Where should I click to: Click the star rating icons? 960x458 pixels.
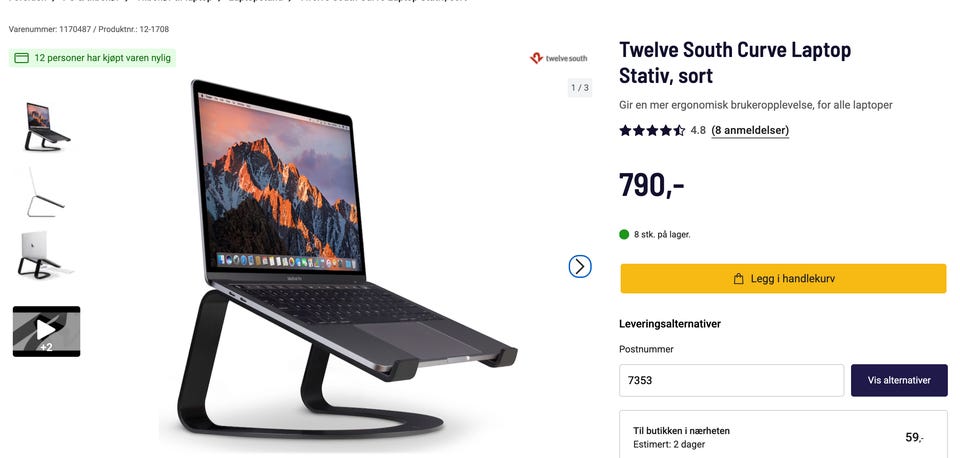coord(652,130)
